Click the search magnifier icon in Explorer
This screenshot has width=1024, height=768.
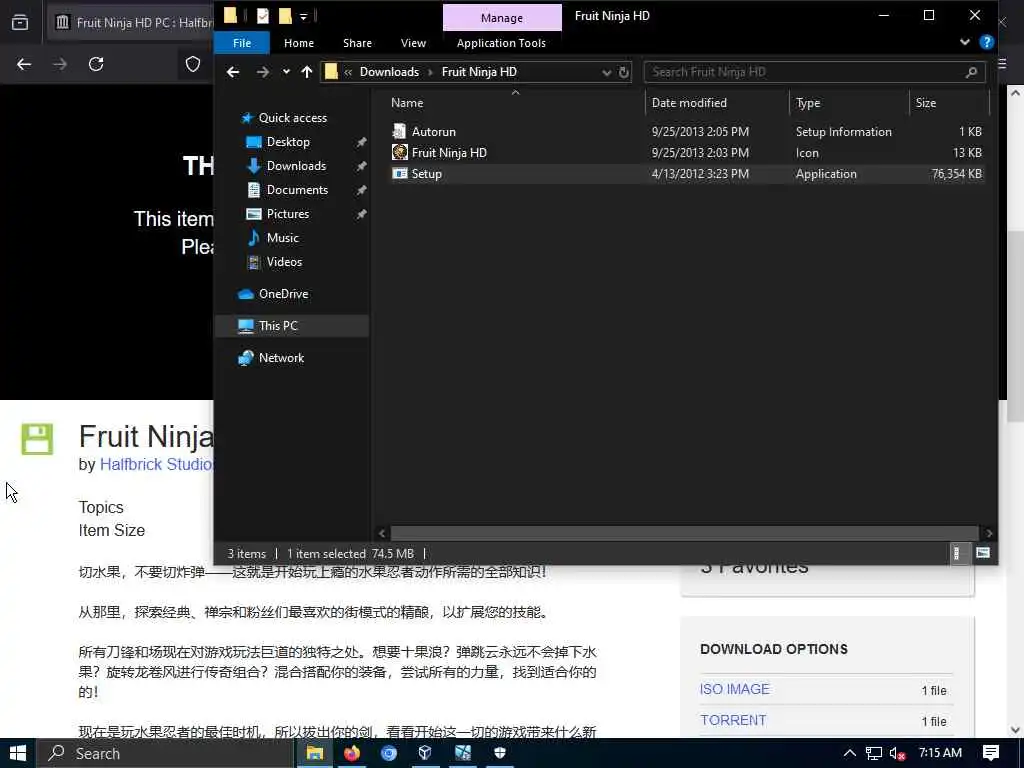pos(971,72)
